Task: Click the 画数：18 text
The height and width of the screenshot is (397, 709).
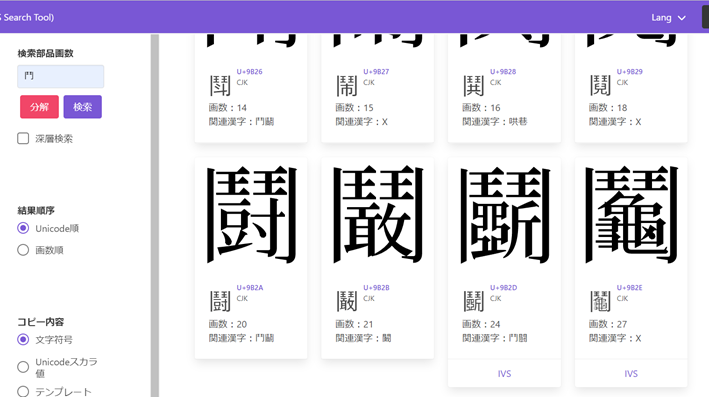Action: [x=608, y=108]
